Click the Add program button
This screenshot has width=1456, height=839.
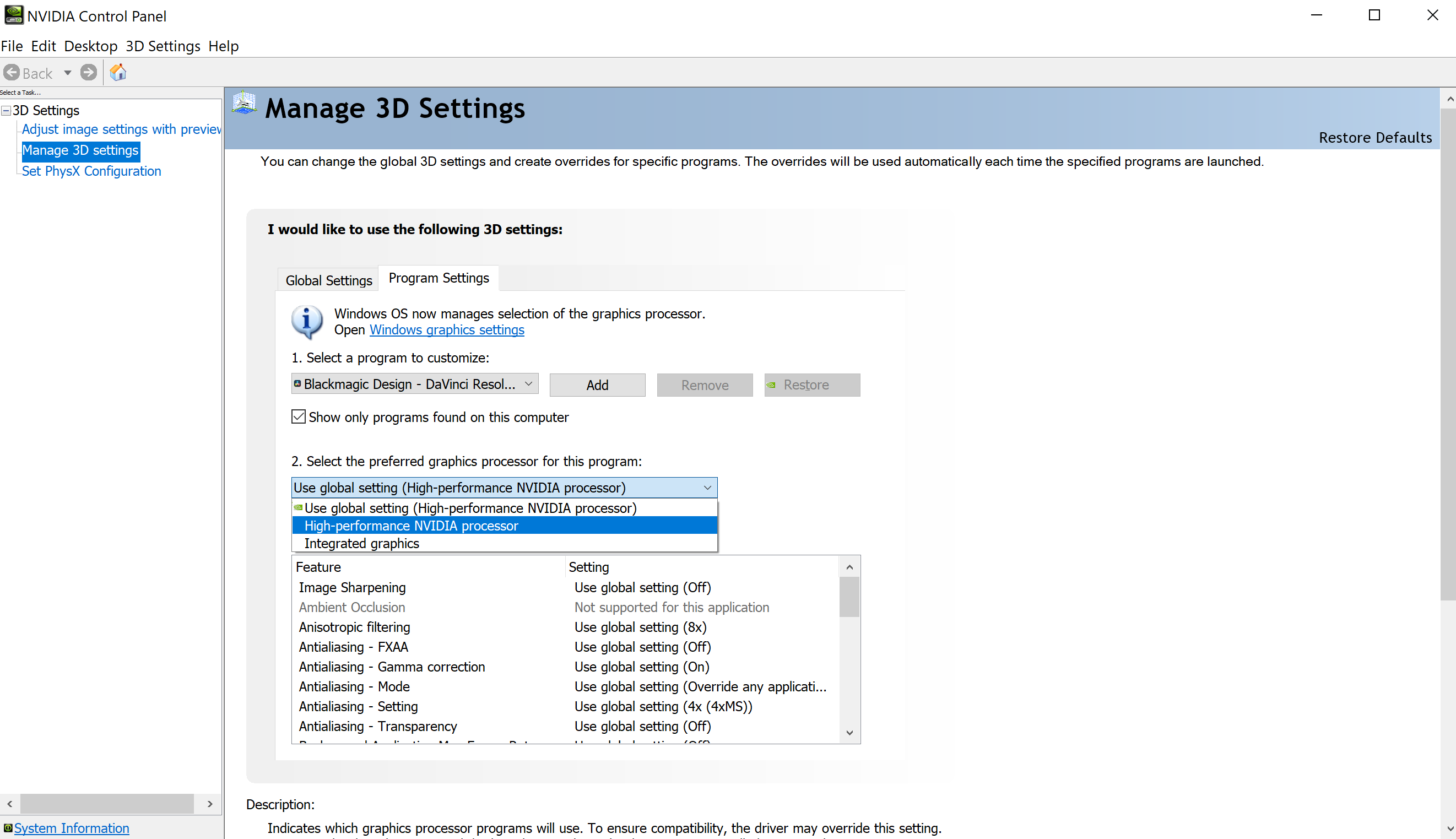click(x=597, y=384)
